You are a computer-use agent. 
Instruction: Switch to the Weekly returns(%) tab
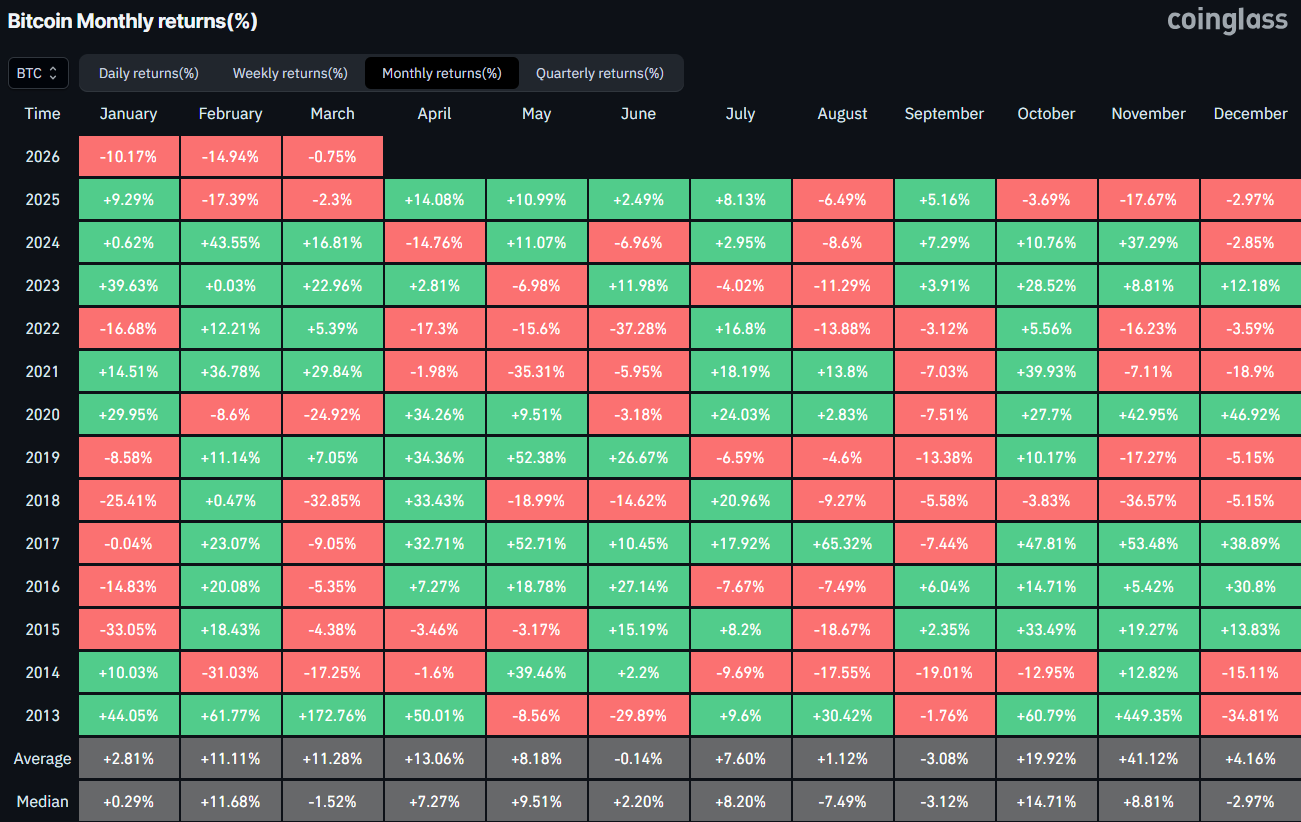(x=289, y=72)
